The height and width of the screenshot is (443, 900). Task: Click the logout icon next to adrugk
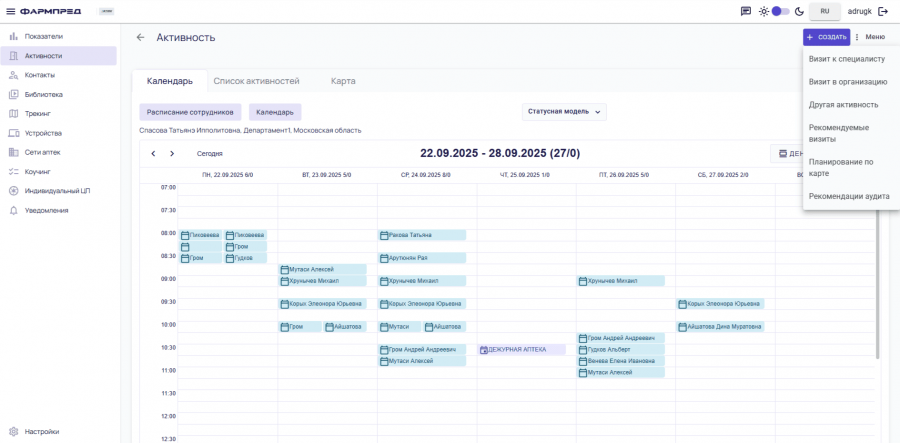(x=883, y=11)
